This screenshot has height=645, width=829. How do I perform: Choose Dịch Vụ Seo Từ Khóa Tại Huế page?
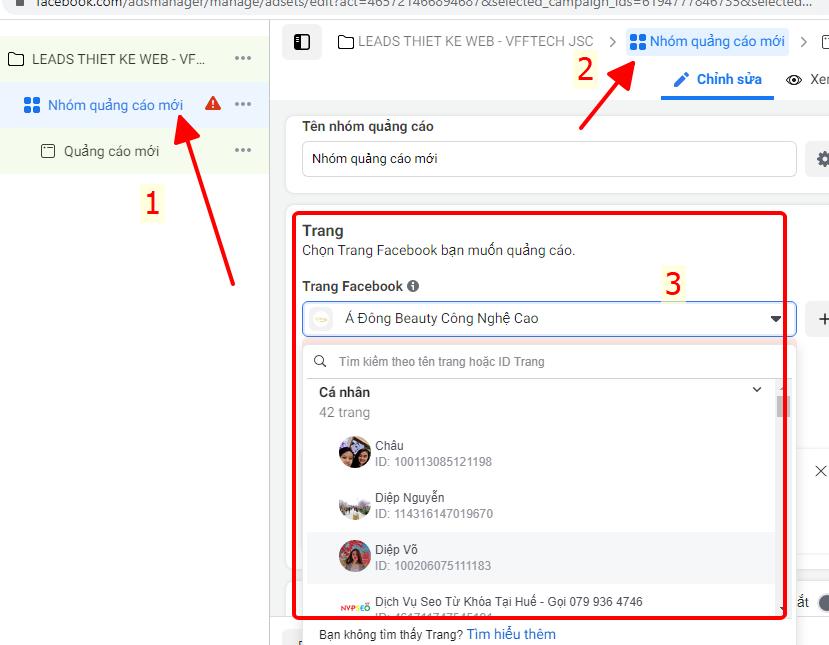tap(541, 601)
